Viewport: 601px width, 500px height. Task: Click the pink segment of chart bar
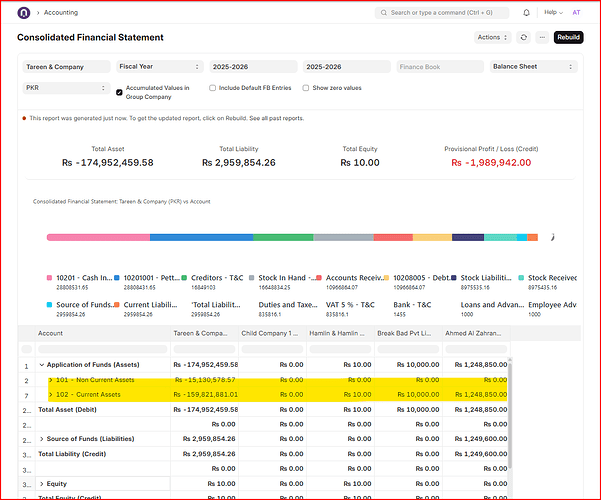coord(99,238)
